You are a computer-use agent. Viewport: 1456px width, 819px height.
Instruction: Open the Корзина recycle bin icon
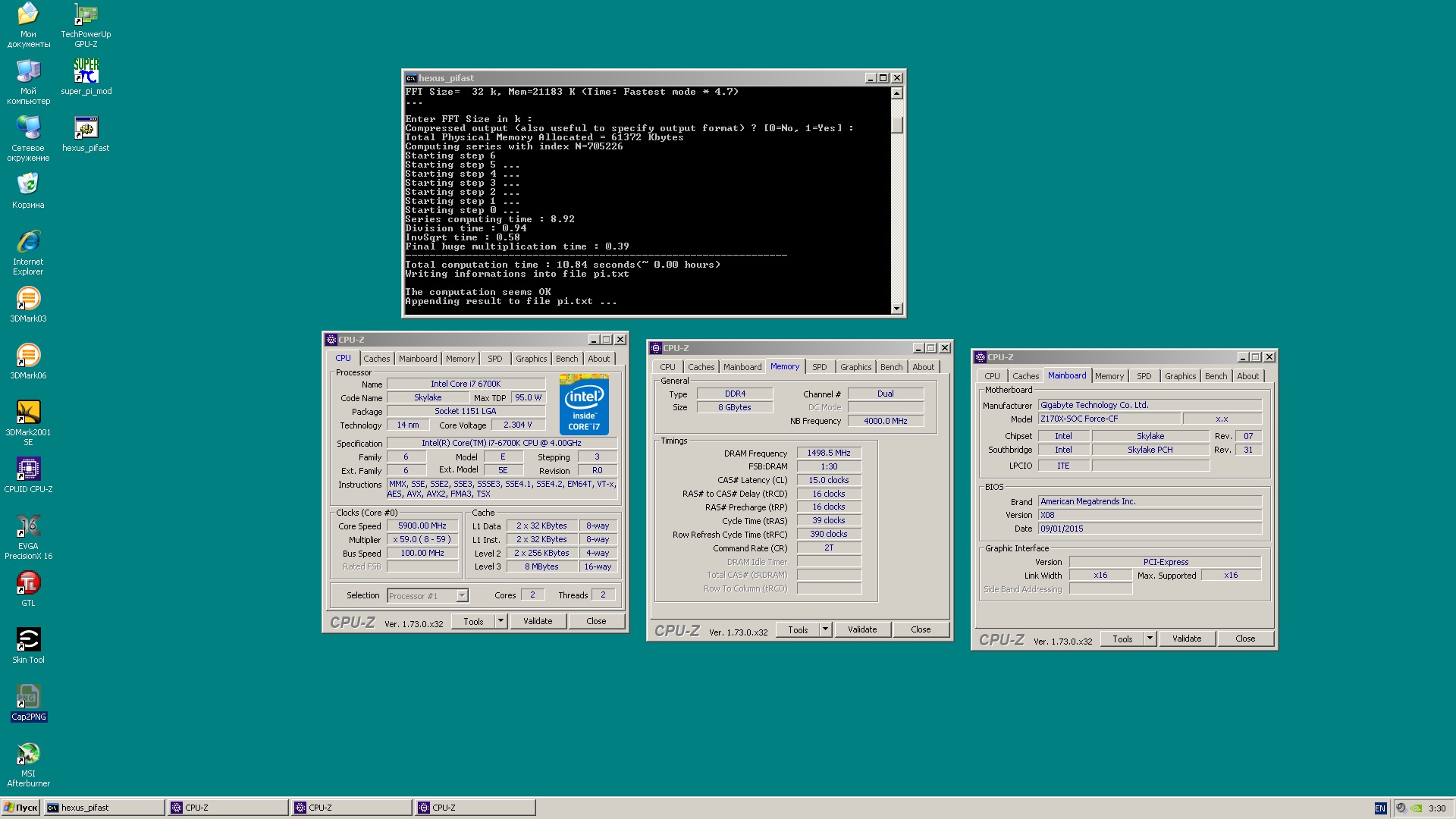(28, 190)
